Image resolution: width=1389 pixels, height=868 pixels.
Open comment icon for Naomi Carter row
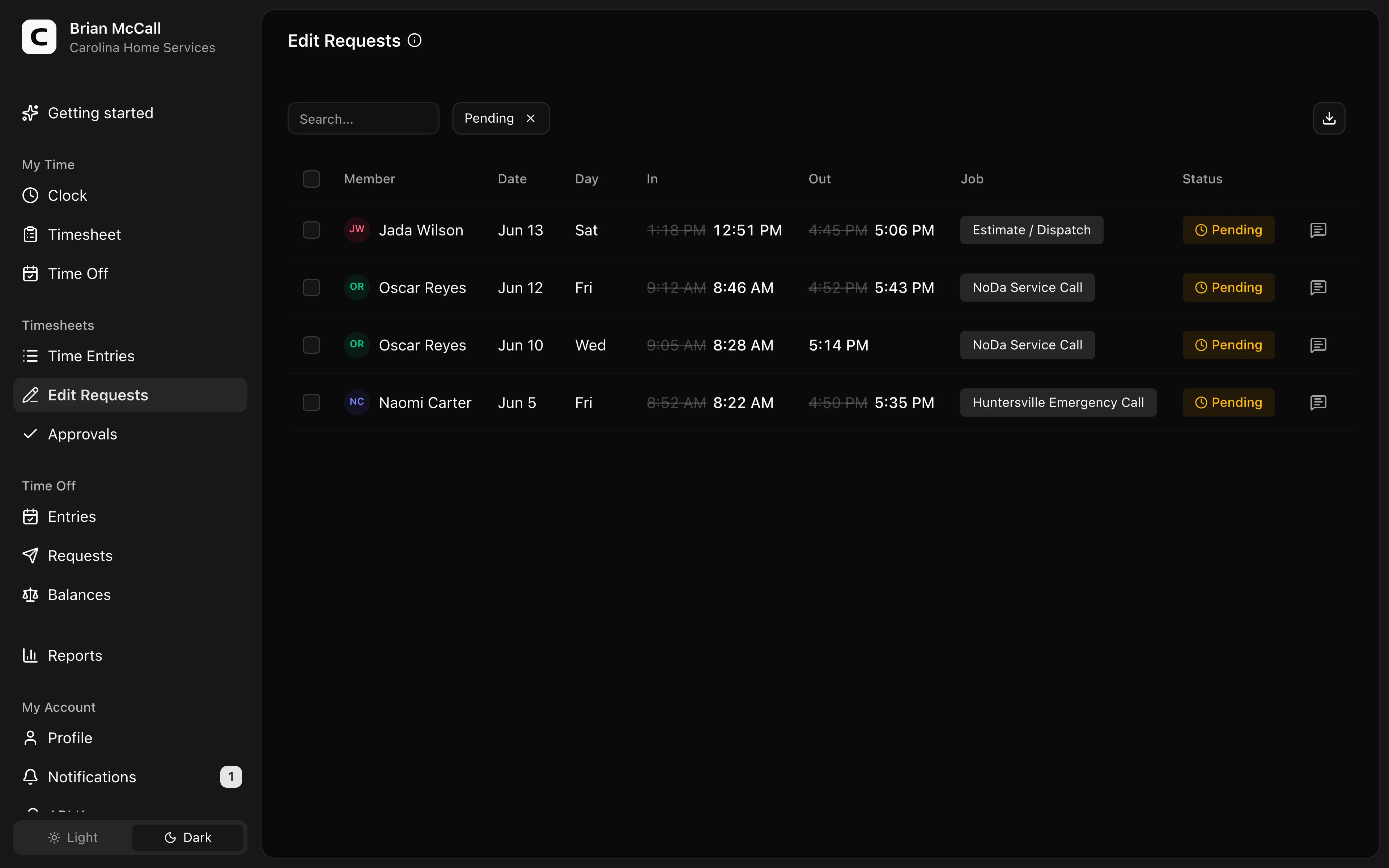1318,403
